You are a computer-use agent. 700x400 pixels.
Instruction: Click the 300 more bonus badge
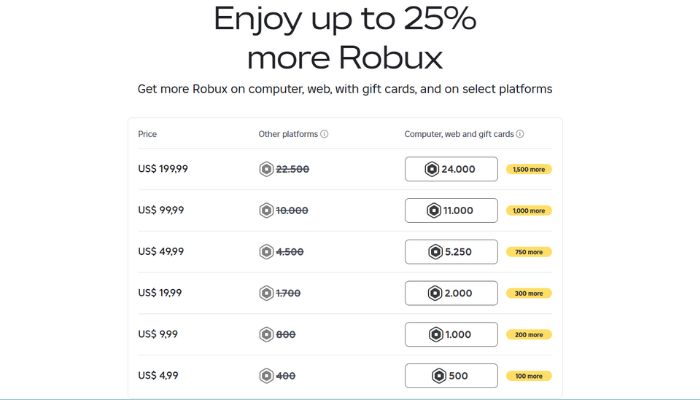[528, 293]
